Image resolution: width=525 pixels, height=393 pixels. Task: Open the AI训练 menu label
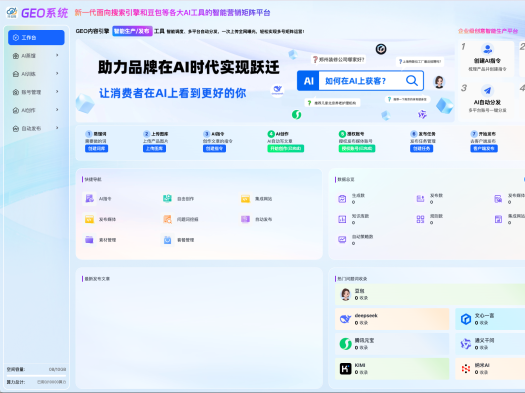pyautogui.click(x=28, y=74)
